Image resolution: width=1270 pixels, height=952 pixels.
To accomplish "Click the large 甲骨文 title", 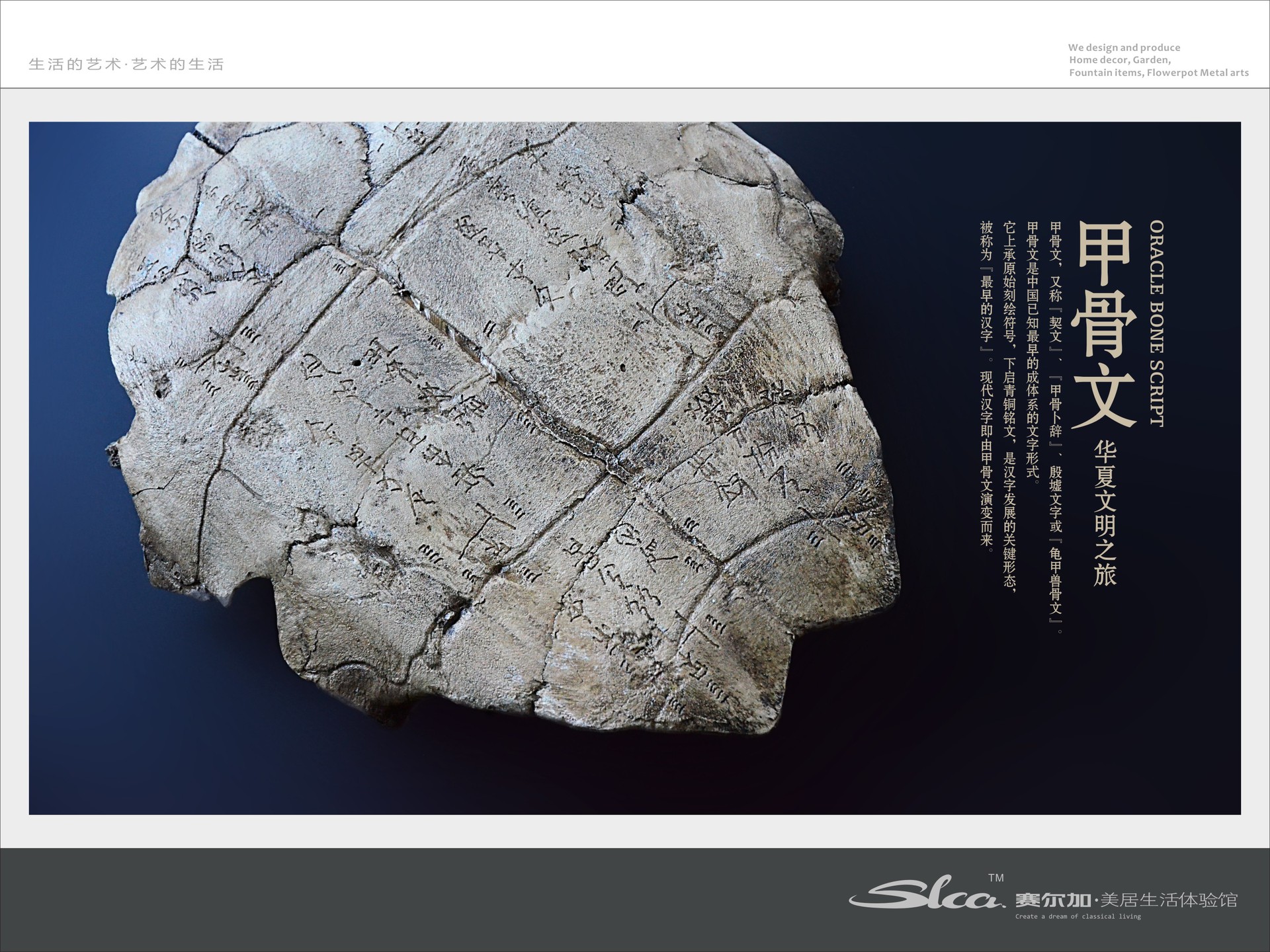I will [1104, 324].
